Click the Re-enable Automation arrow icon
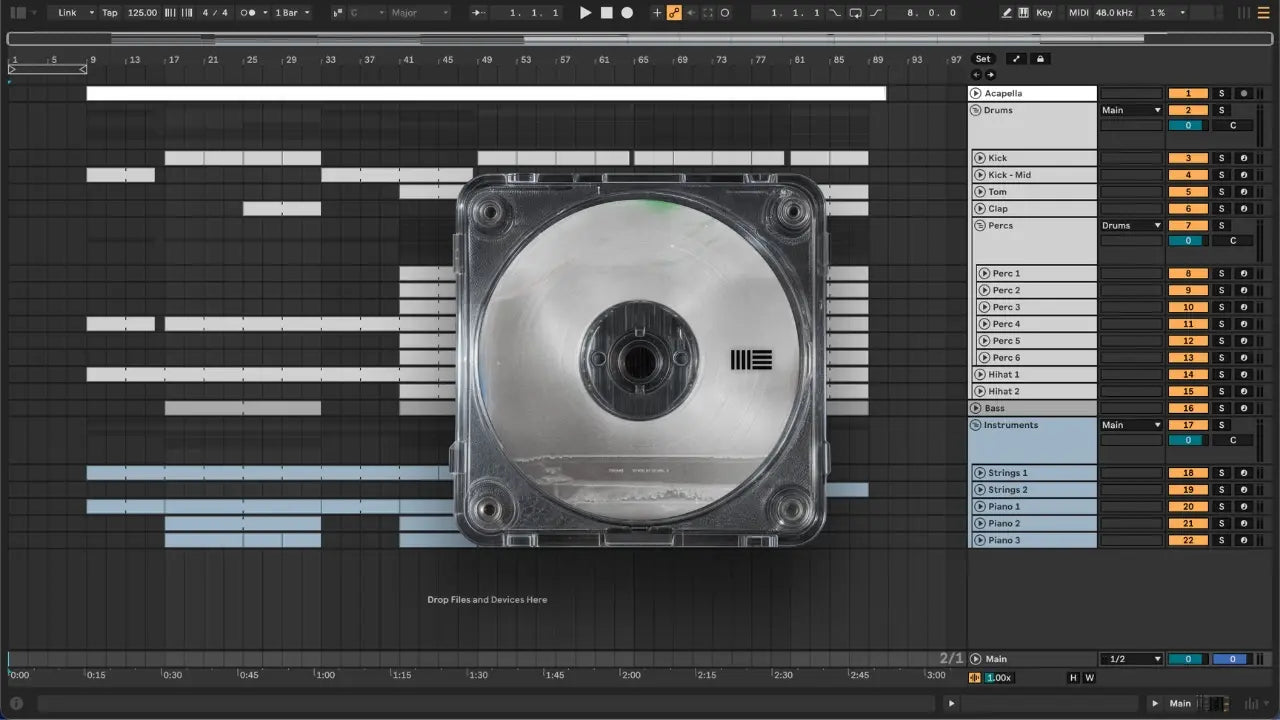1280x720 pixels. [691, 13]
